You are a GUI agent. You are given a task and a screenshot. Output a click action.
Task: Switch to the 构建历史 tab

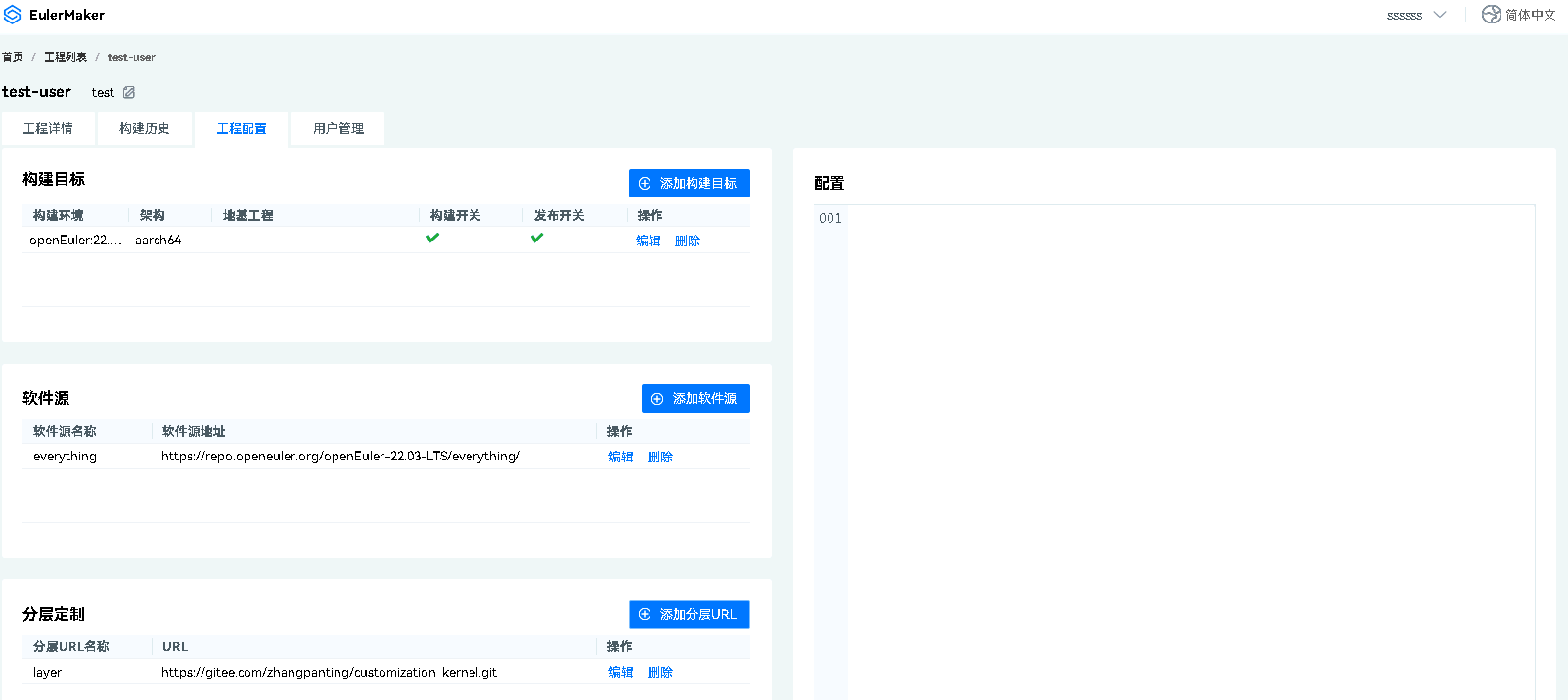point(145,129)
